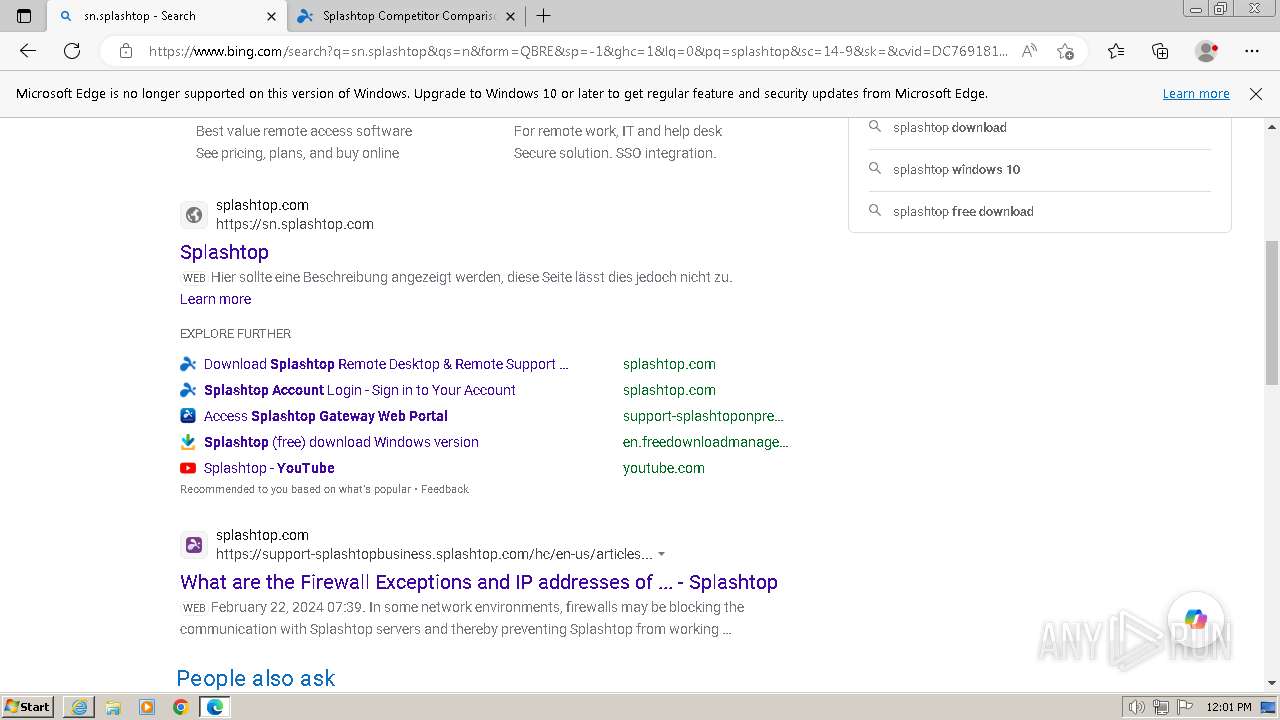Open File Explorer from the taskbar
1280x720 pixels.
click(x=113, y=707)
